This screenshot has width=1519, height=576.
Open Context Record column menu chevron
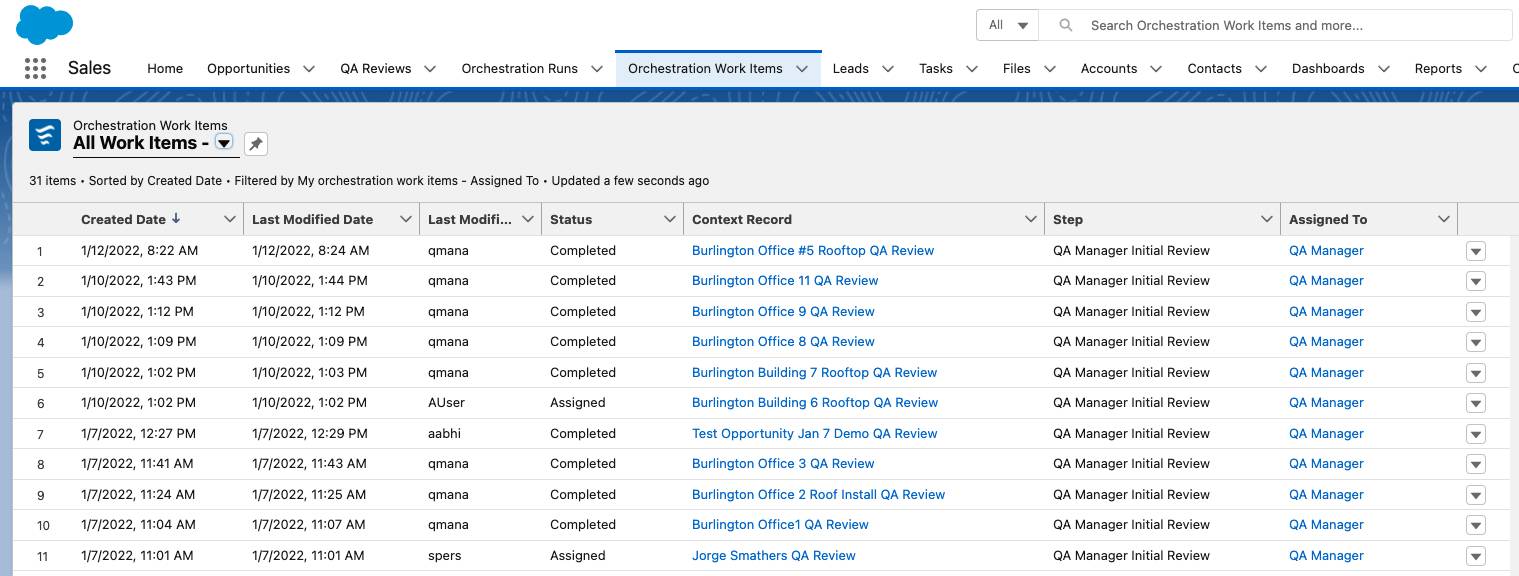(x=1031, y=219)
